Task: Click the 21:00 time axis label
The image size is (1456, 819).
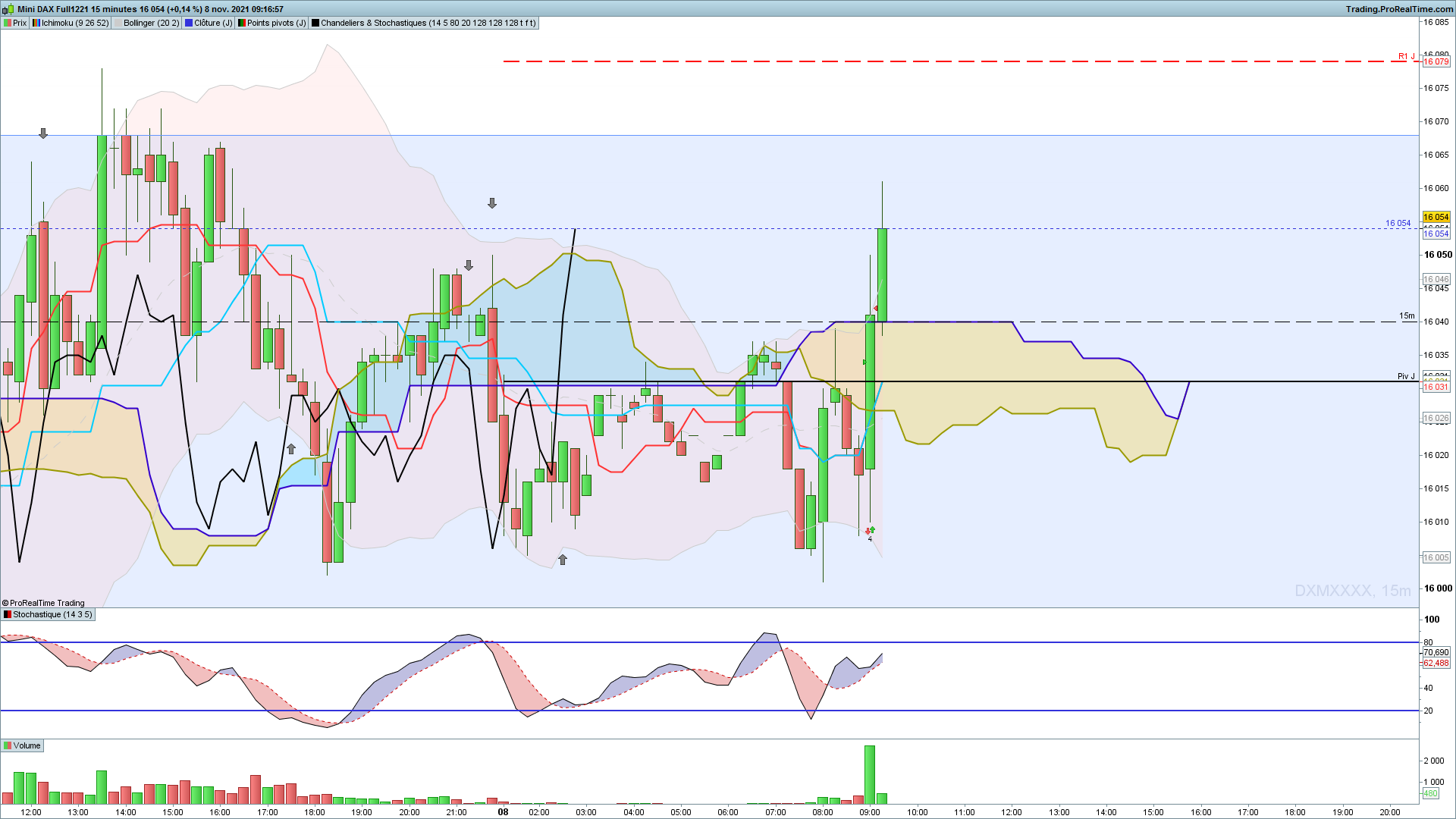Action: point(457,812)
